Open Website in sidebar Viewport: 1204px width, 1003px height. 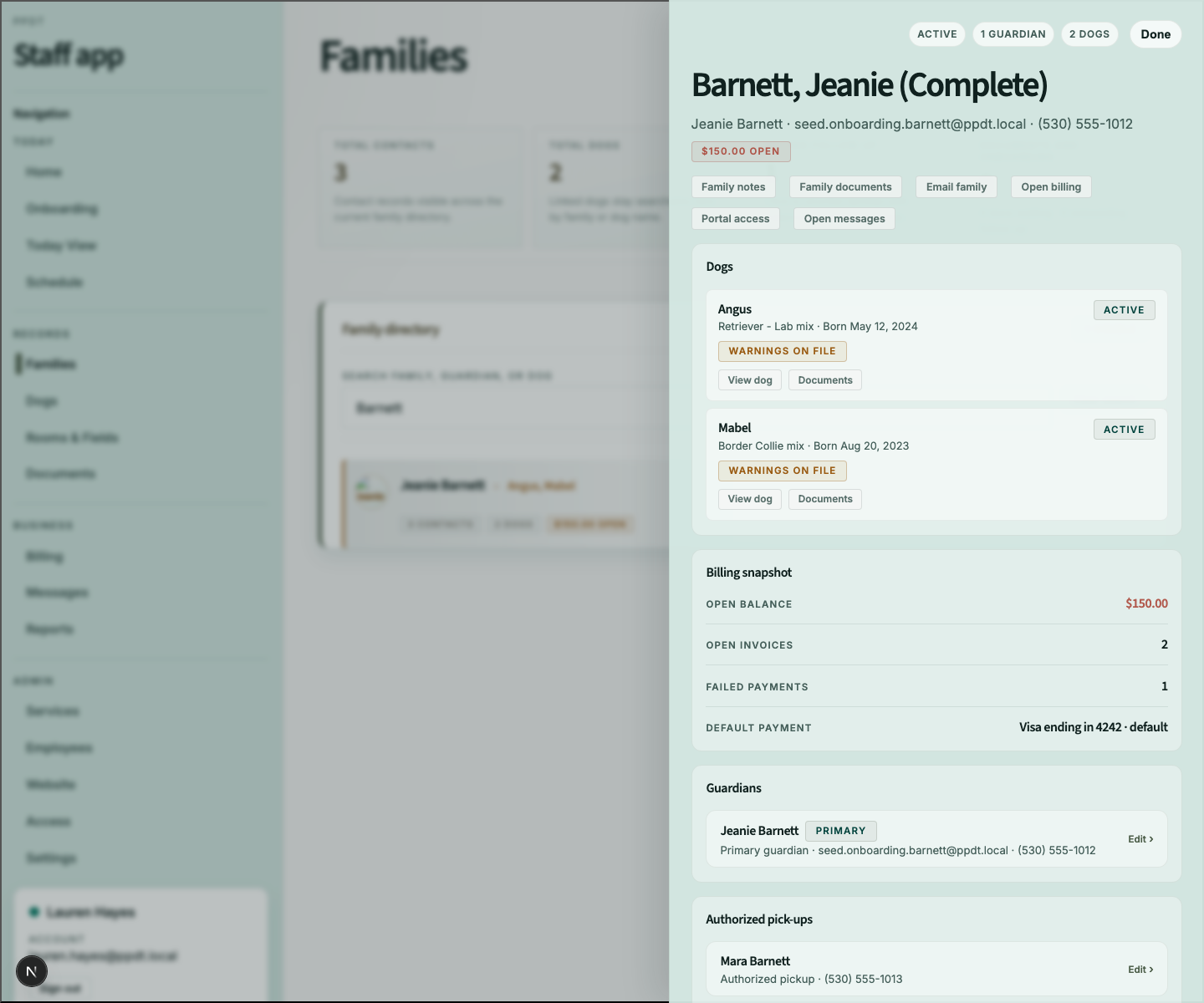[50, 785]
